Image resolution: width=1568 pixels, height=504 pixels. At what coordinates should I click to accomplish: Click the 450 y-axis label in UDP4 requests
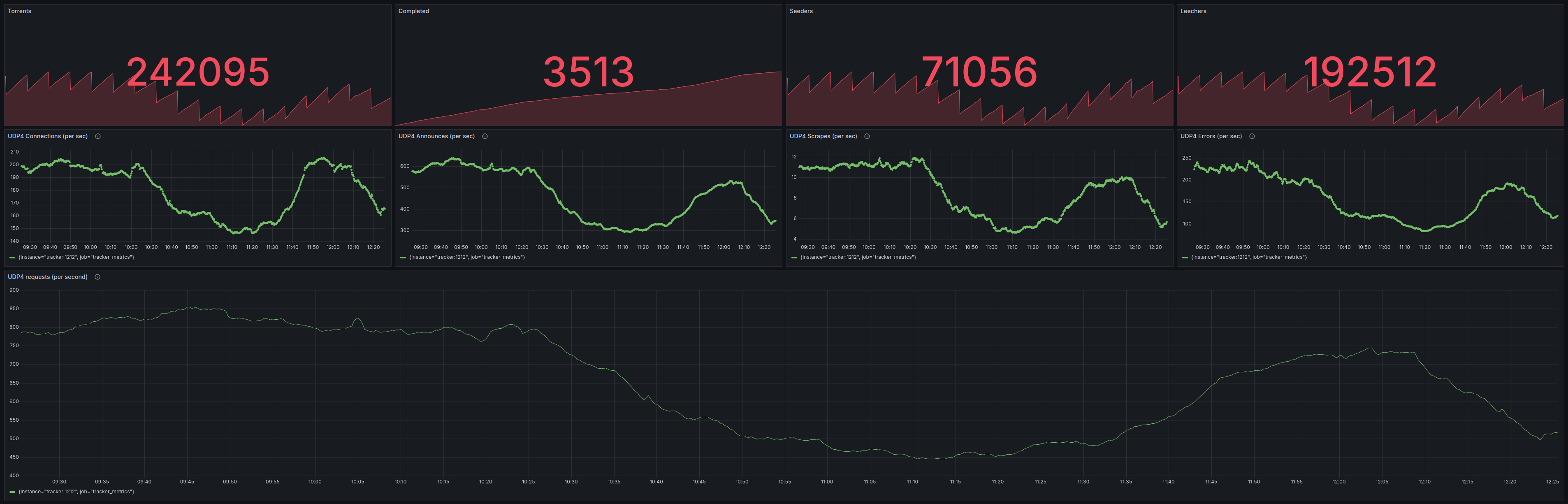(x=14, y=457)
